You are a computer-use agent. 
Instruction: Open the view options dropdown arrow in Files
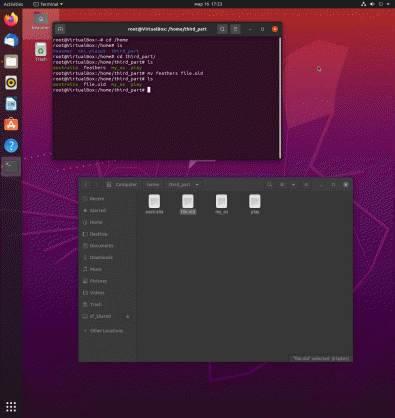(293, 184)
